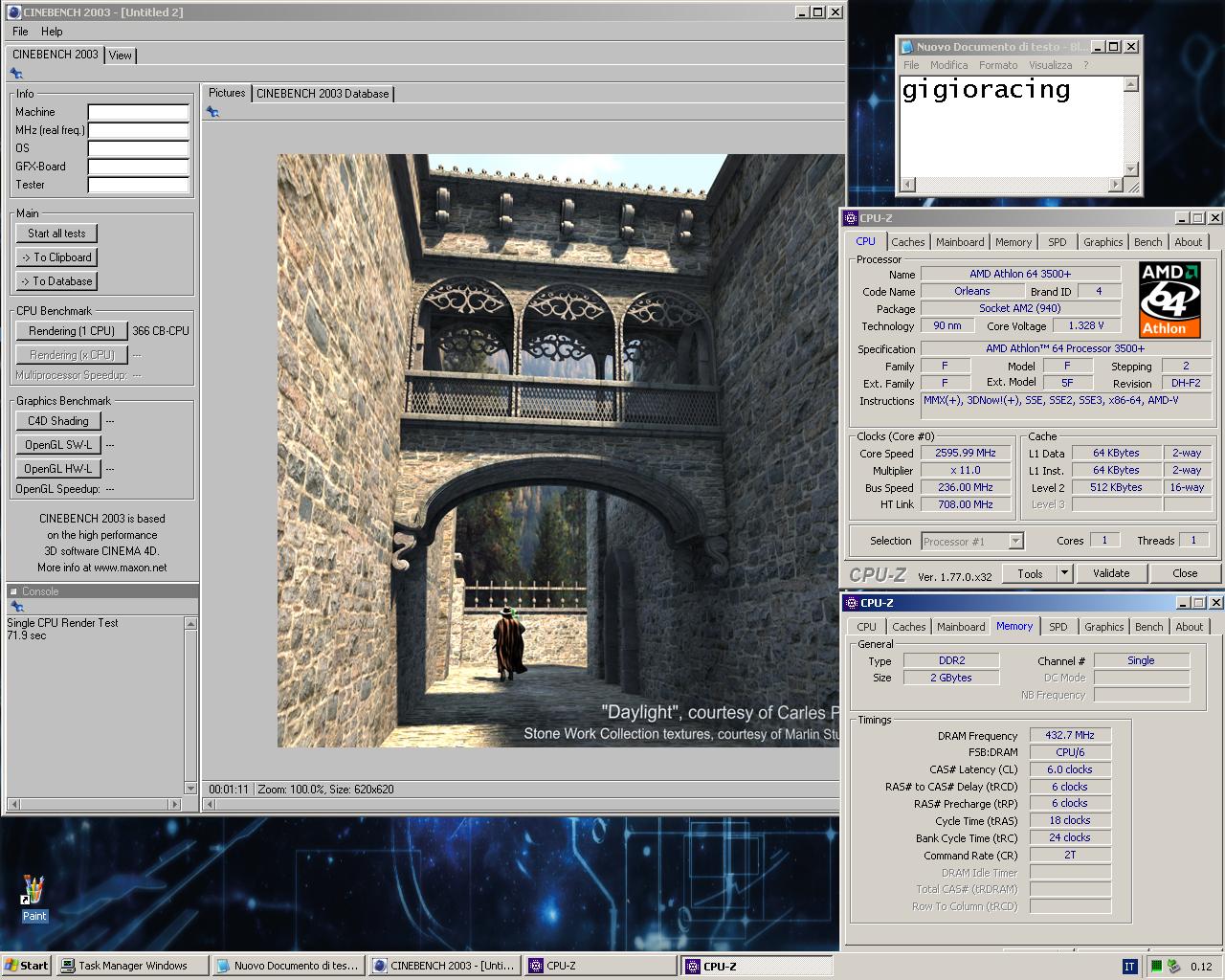Click the Tester input field
The image size is (1225, 980).
coord(139,185)
